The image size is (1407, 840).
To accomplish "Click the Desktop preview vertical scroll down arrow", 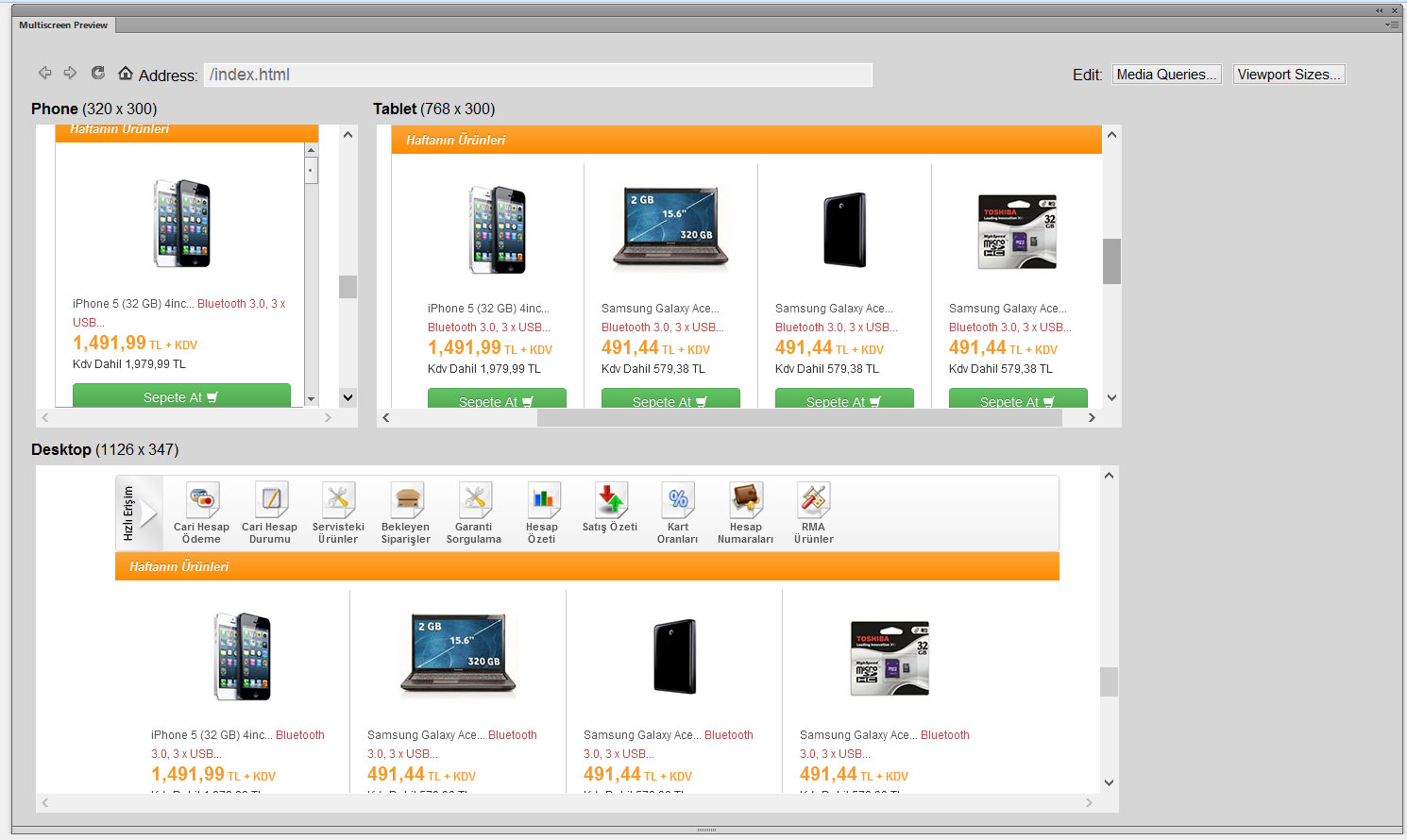I will (1110, 782).
